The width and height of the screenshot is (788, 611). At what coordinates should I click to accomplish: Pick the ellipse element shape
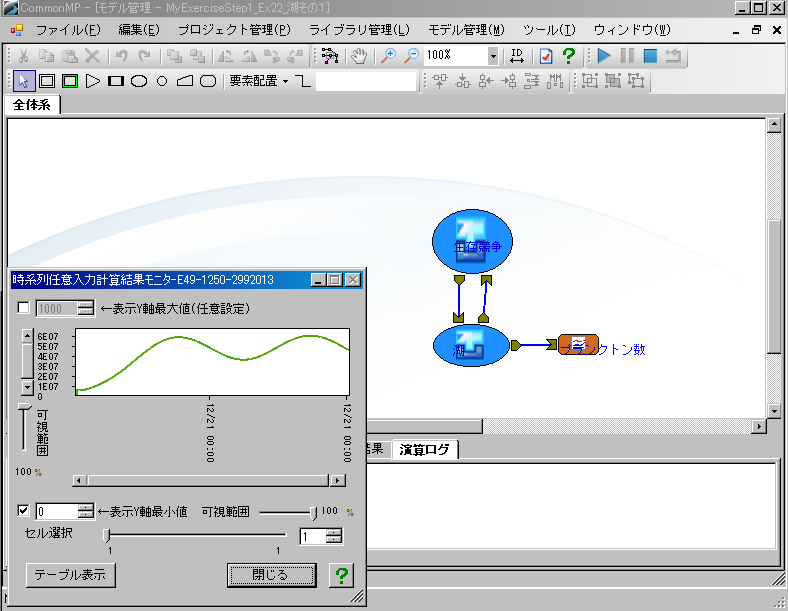(x=139, y=81)
